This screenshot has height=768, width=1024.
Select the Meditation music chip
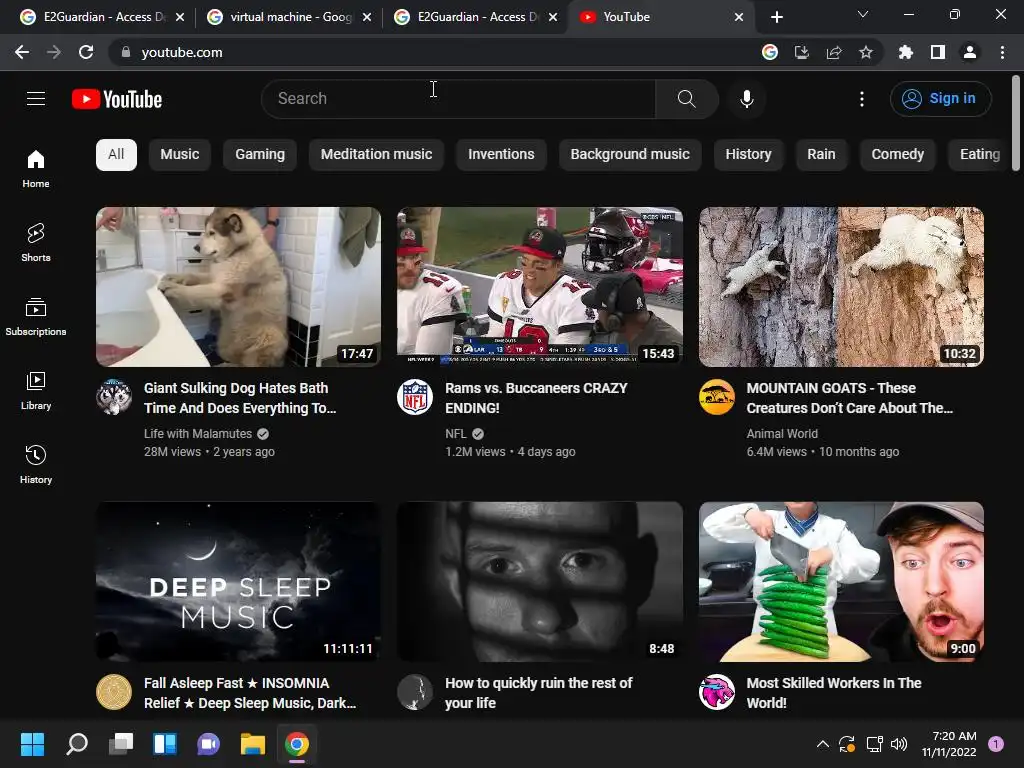pyautogui.click(x=376, y=155)
